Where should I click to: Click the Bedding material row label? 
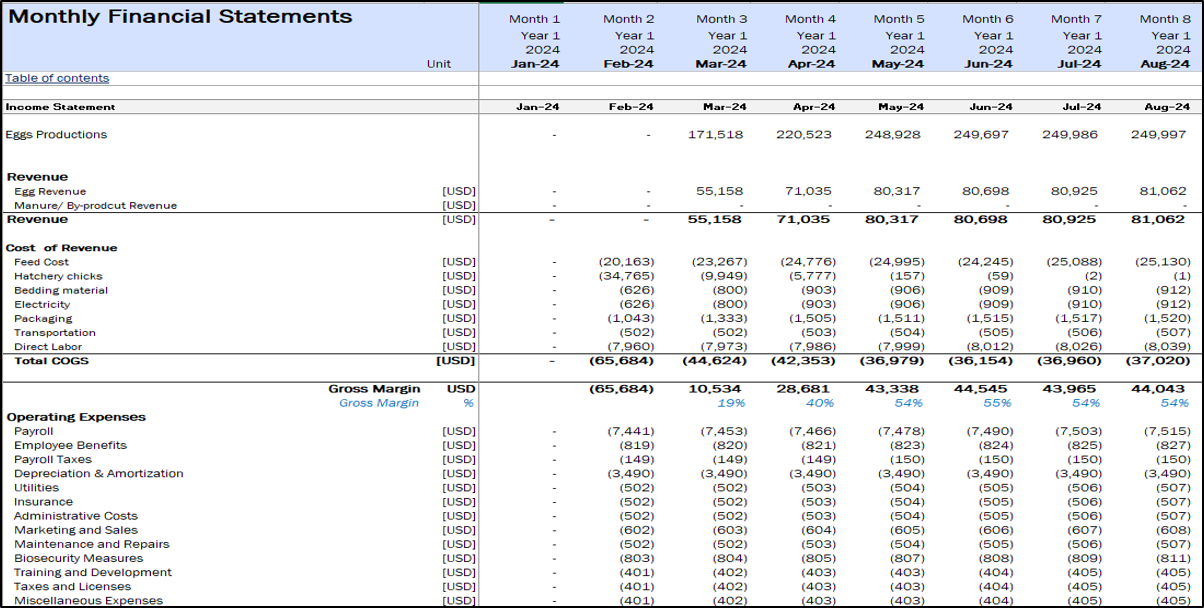click(61, 290)
